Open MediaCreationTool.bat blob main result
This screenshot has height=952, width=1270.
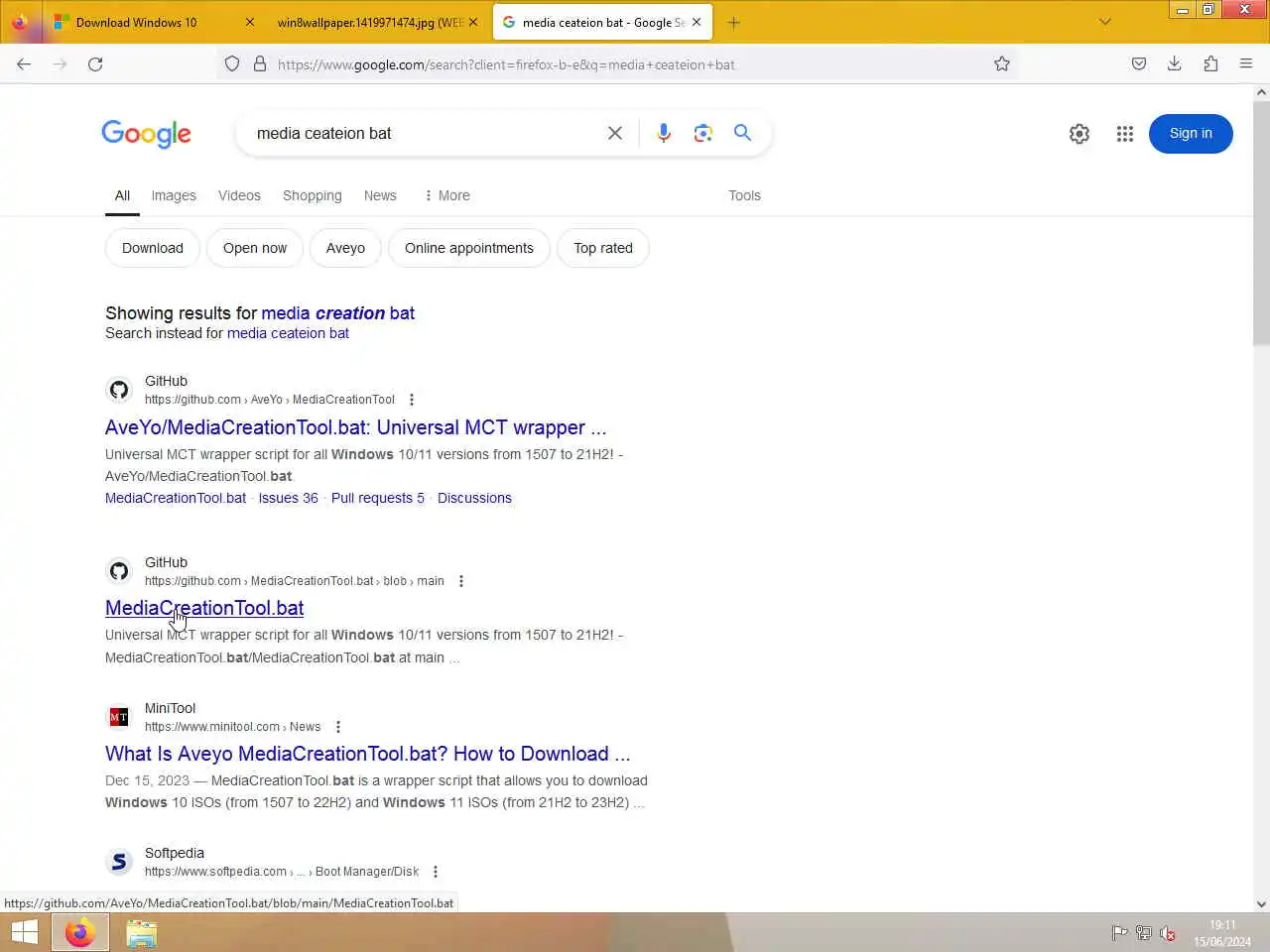coord(204,608)
